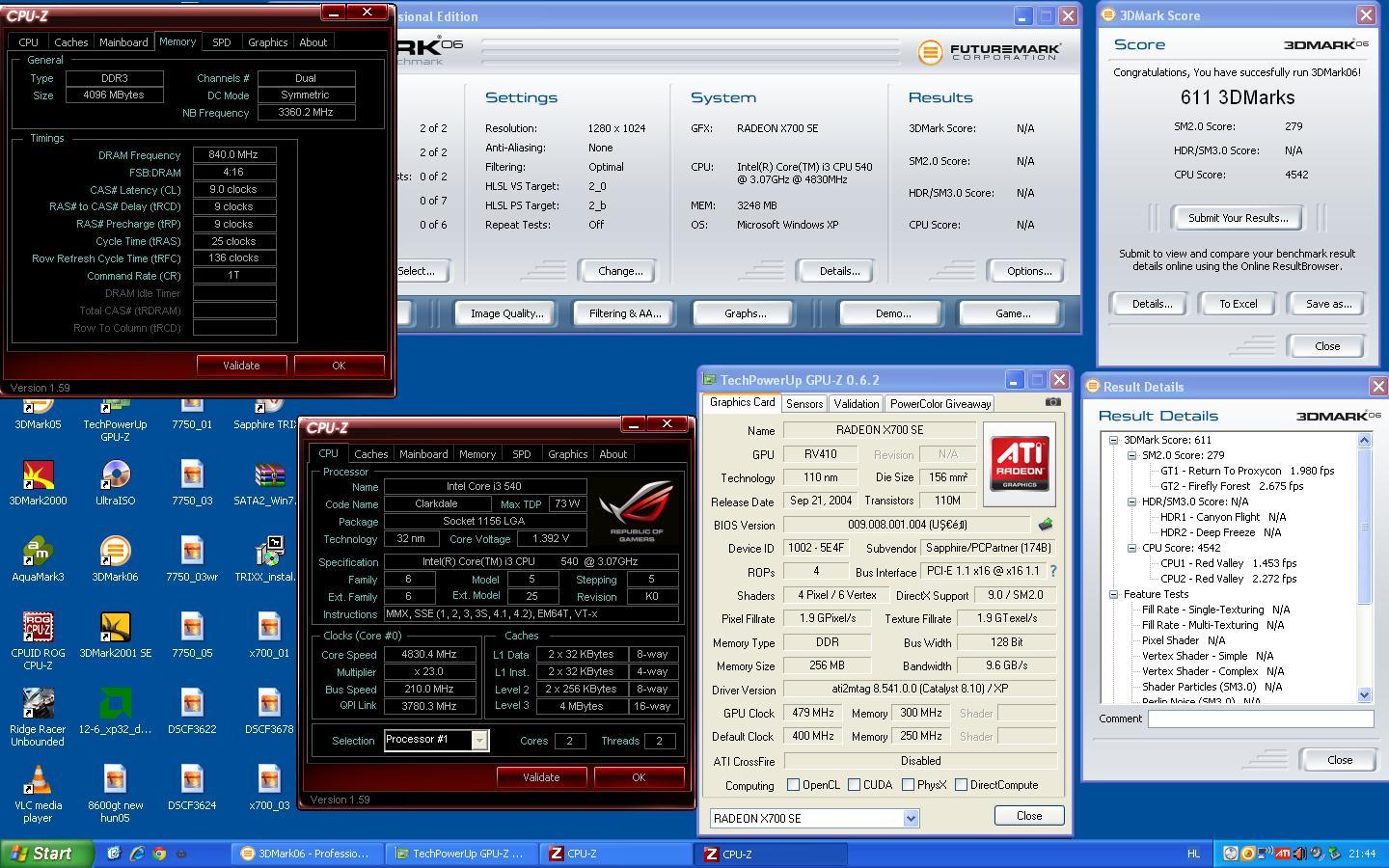Open Graphics tab in lower CPU-Z window
This screenshot has height=868, width=1389.
pyautogui.click(x=567, y=454)
